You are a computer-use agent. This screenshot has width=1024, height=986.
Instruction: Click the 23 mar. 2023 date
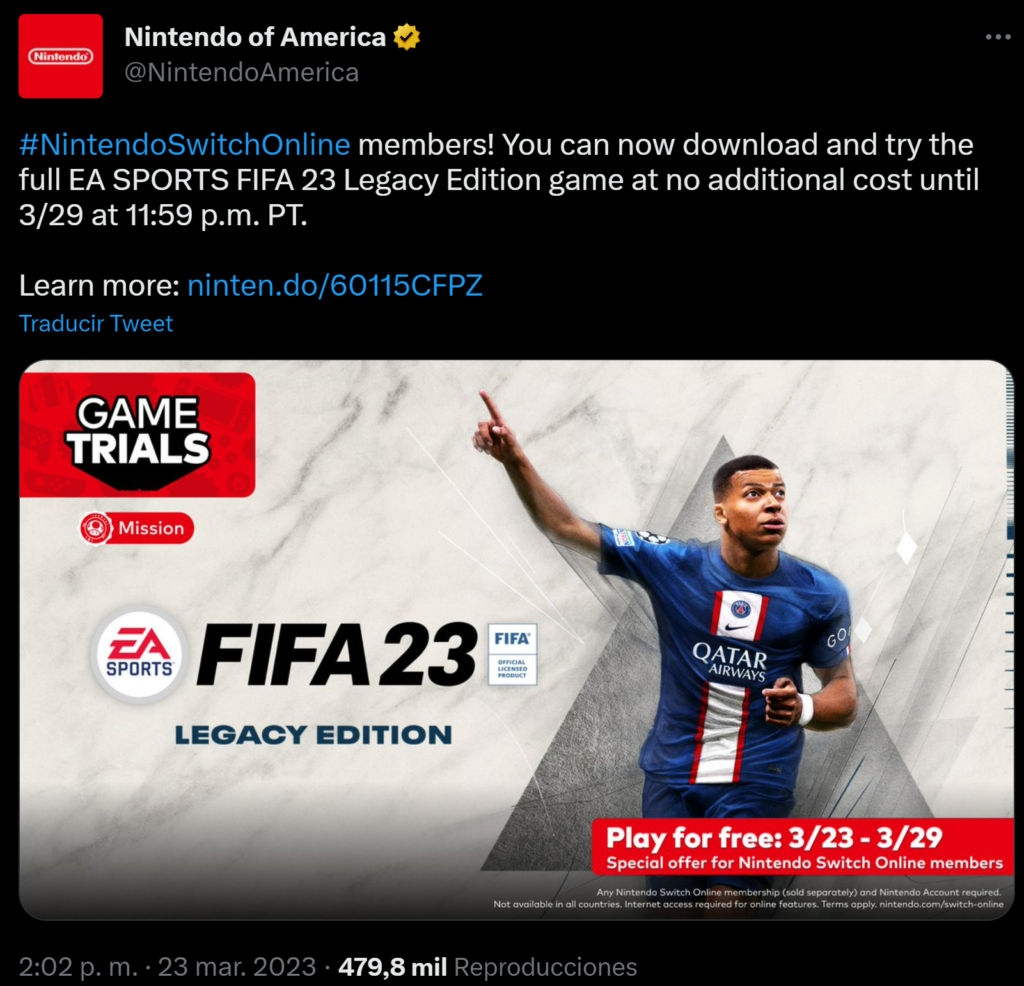pyautogui.click(x=237, y=967)
